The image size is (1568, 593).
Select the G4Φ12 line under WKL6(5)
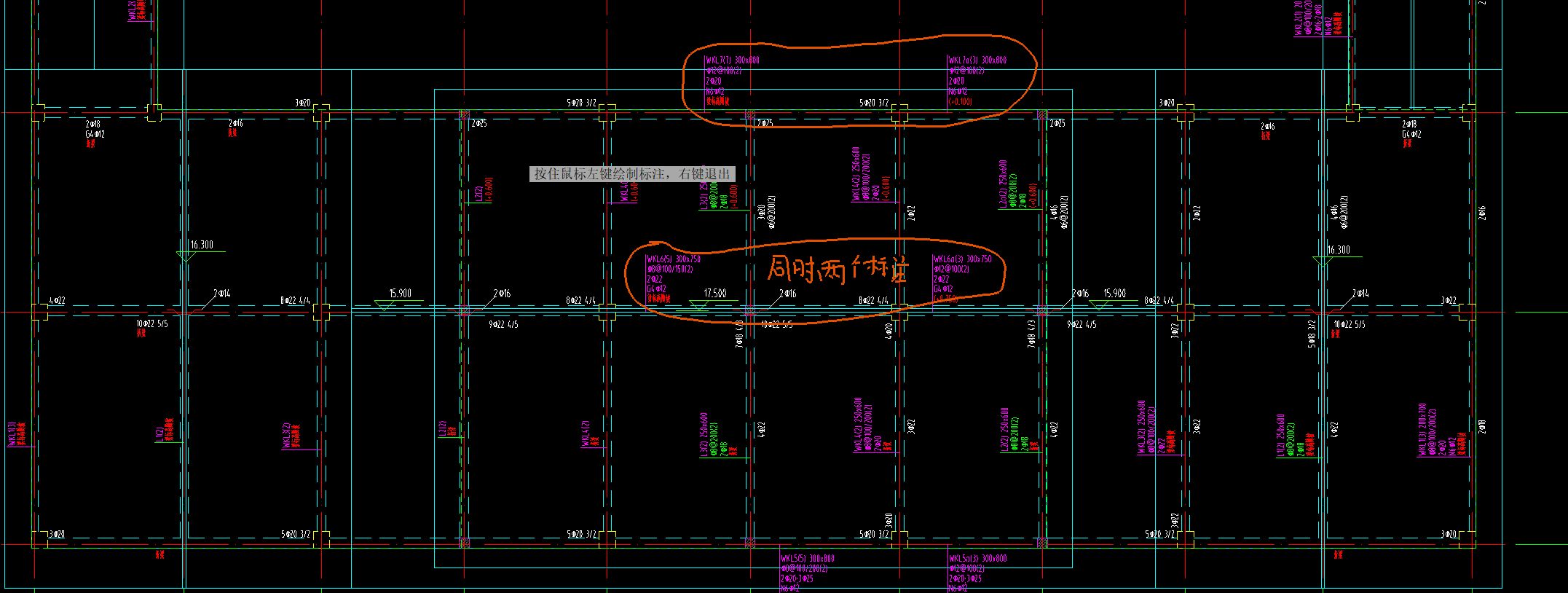[656, 289]
